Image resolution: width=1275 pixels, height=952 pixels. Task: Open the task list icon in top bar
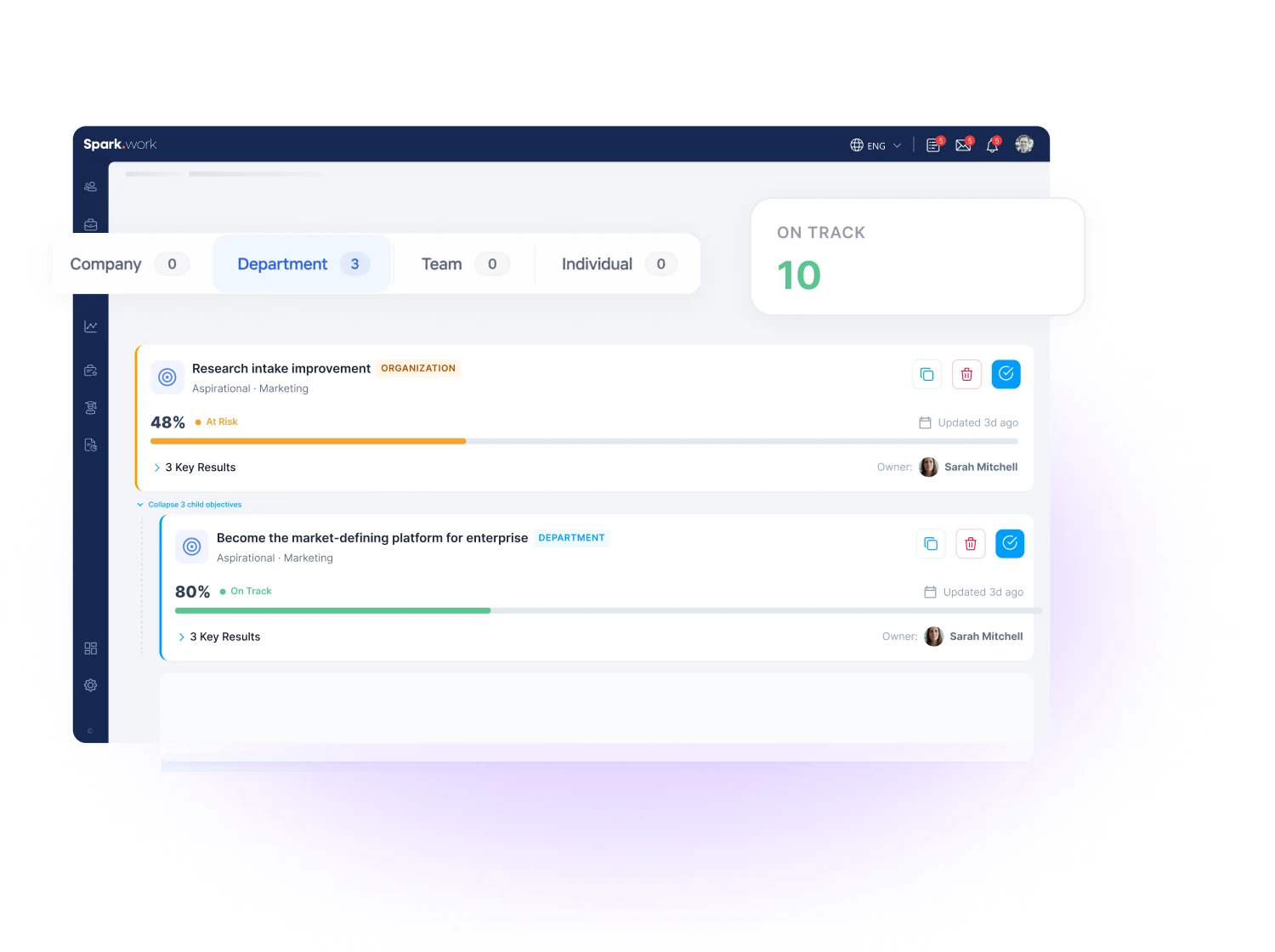click(x=934, y=144)
